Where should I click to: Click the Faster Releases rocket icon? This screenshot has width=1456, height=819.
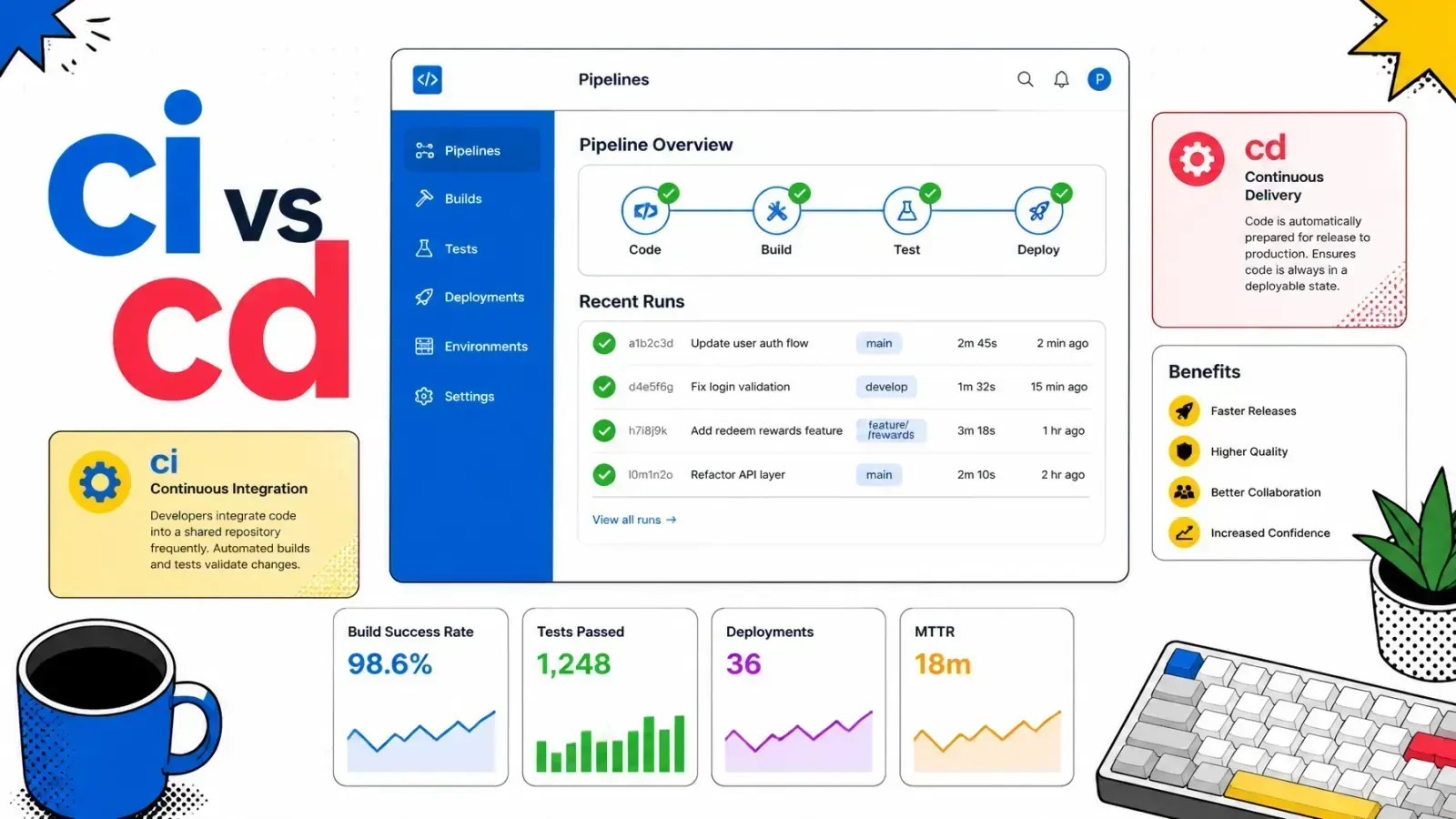[1184, 411]
